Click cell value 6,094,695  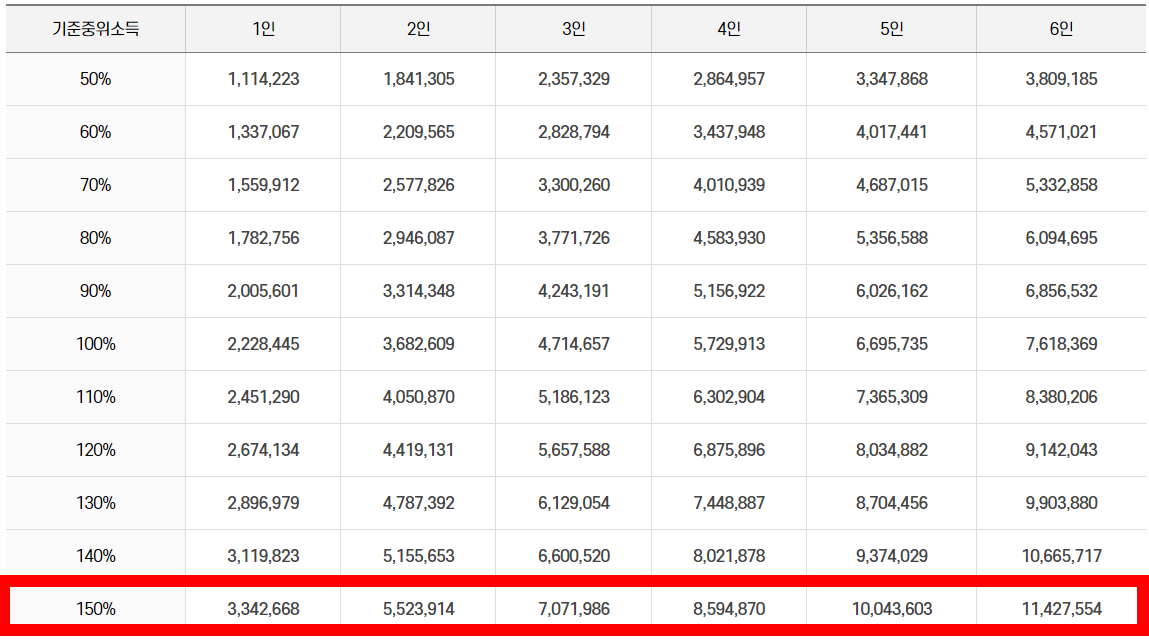pyautogui.click(x=1061, y=238)
